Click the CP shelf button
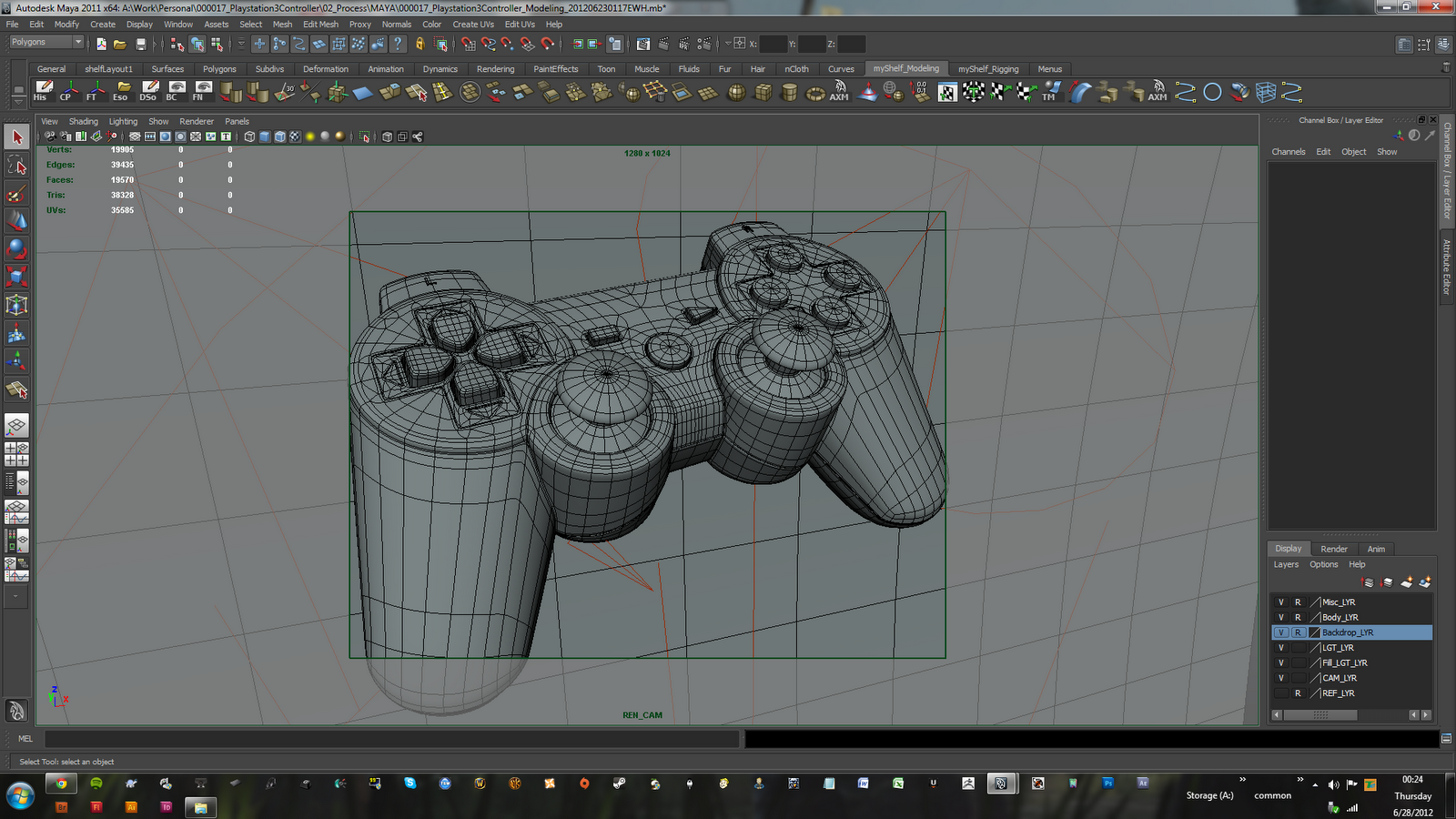This screenshot has height=819, width=1456. point(68,91)
